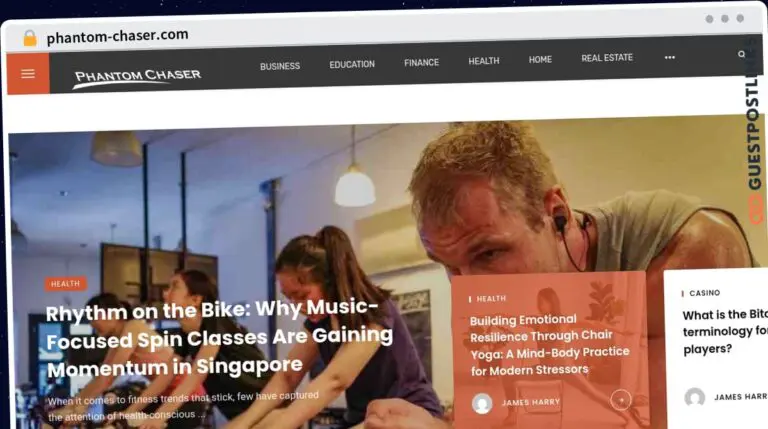
Task: Open the Real Estate menu item
Action: pyautogui.click(x=607, y=58)
